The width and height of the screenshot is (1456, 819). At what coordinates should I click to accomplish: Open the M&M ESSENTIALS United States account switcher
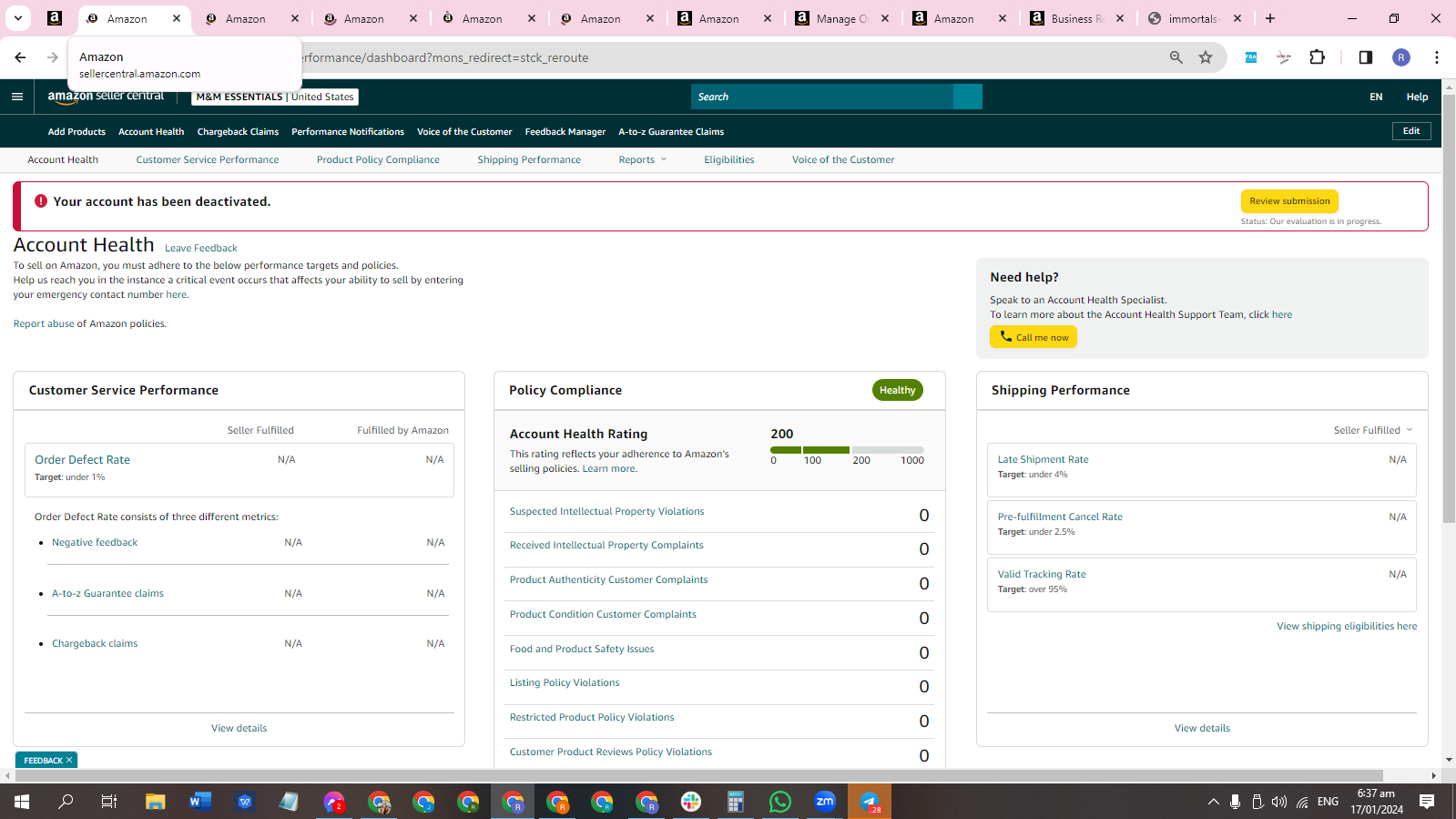tap(274, 97)
